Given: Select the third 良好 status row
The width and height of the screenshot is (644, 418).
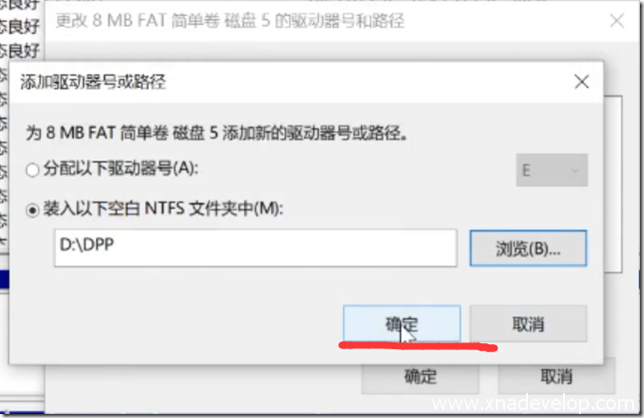Looking at the screenshot, I should [x=20, y=51].
